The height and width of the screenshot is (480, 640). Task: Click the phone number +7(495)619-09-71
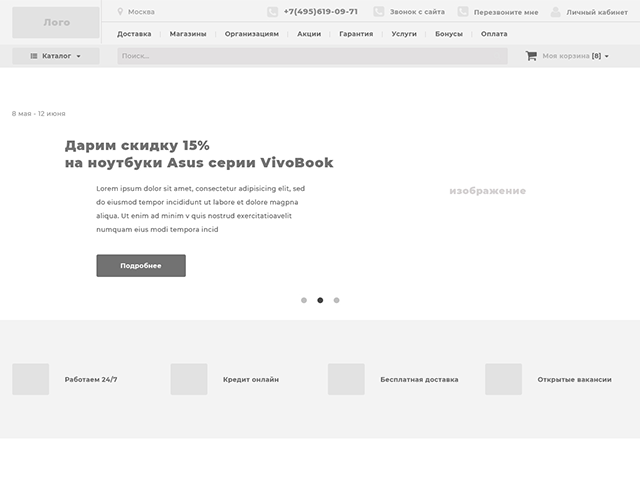(321, 11)
